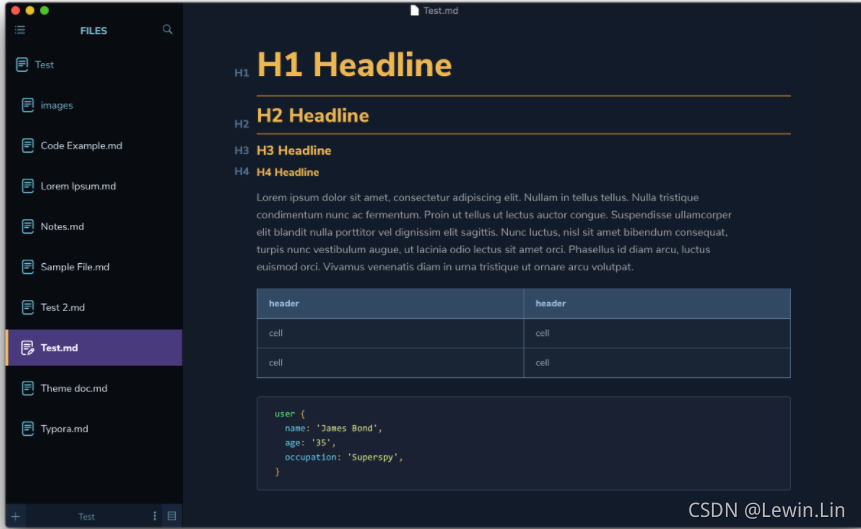This screenshot has width=861, height=529.
Task: Click the Typora.md file icon
Action: point(27,428)
